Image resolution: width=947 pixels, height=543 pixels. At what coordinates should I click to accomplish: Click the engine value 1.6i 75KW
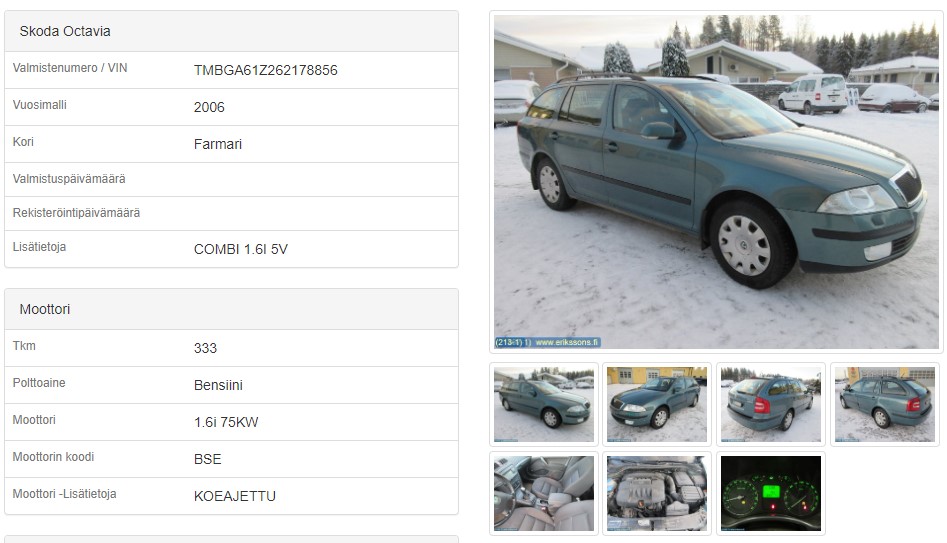(x=226, y=423)
